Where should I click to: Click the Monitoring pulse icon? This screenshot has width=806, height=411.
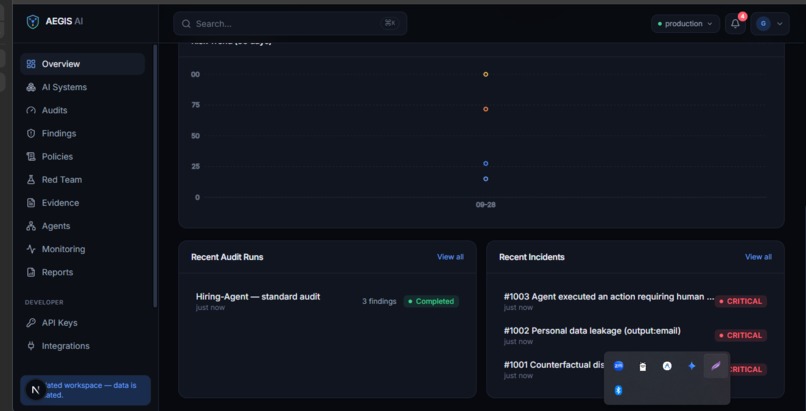pyautogui.click(x=31, y=249)
